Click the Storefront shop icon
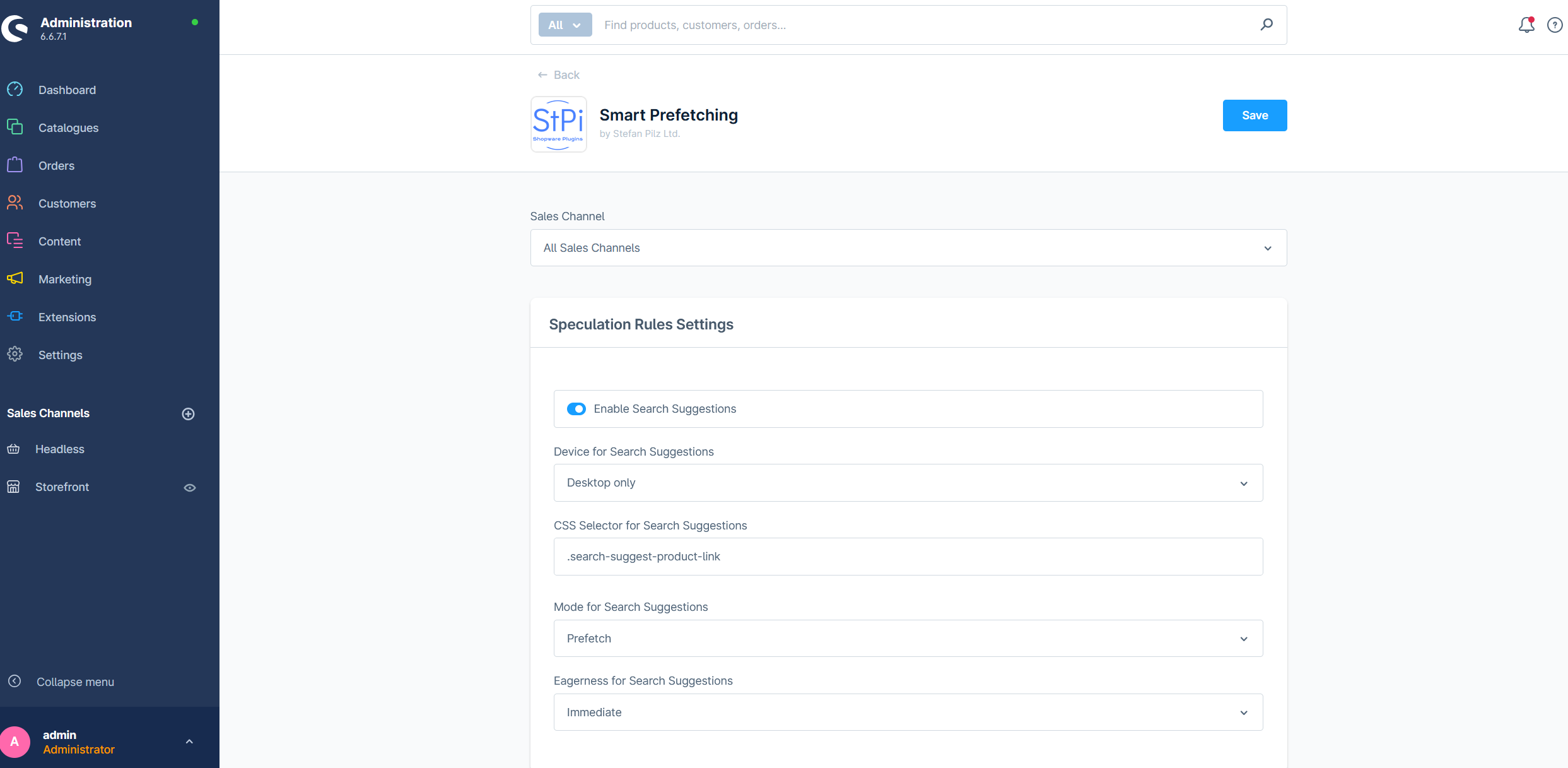The width and height of the screenshot is (1568, 768). (13, 487)
